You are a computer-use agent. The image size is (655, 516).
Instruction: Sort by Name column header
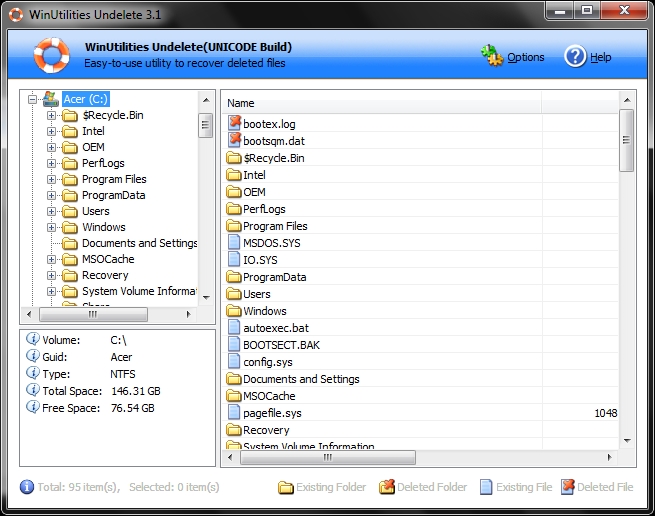click(x=382, y=103)
